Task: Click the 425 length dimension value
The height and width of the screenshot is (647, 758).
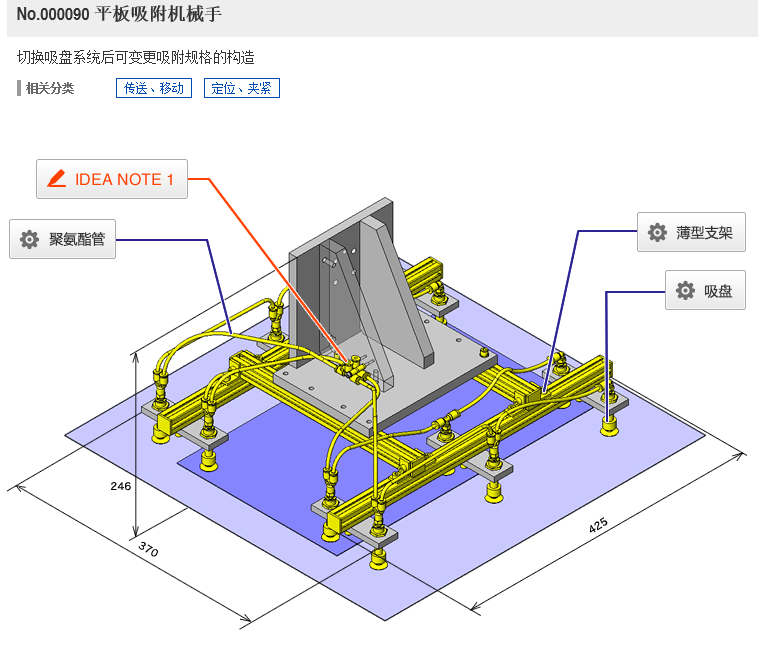Action: (x=598, y=525)
